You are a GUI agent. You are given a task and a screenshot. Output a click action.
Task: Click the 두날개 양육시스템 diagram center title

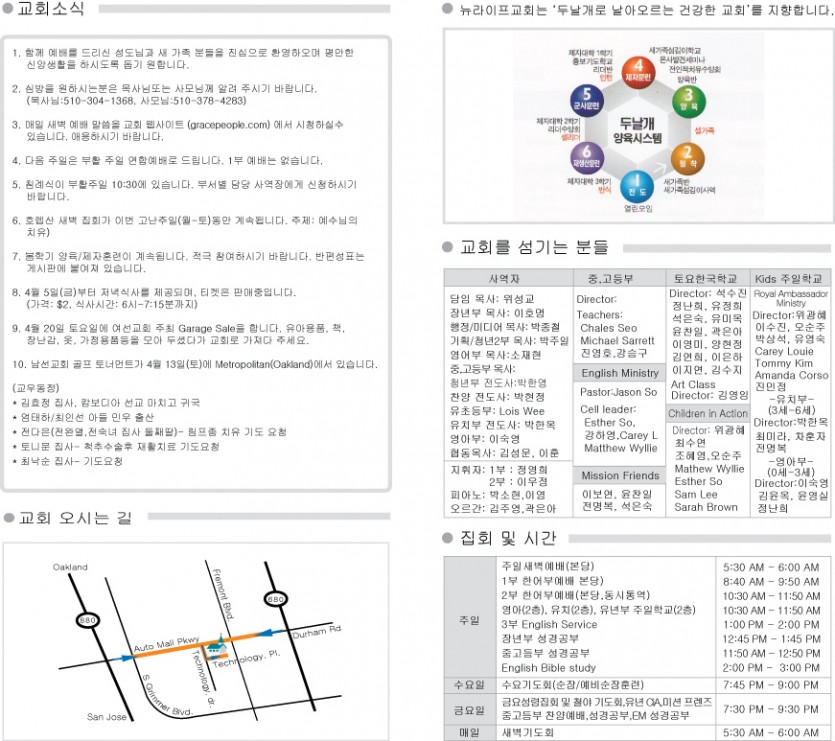(x=637, y=131)
